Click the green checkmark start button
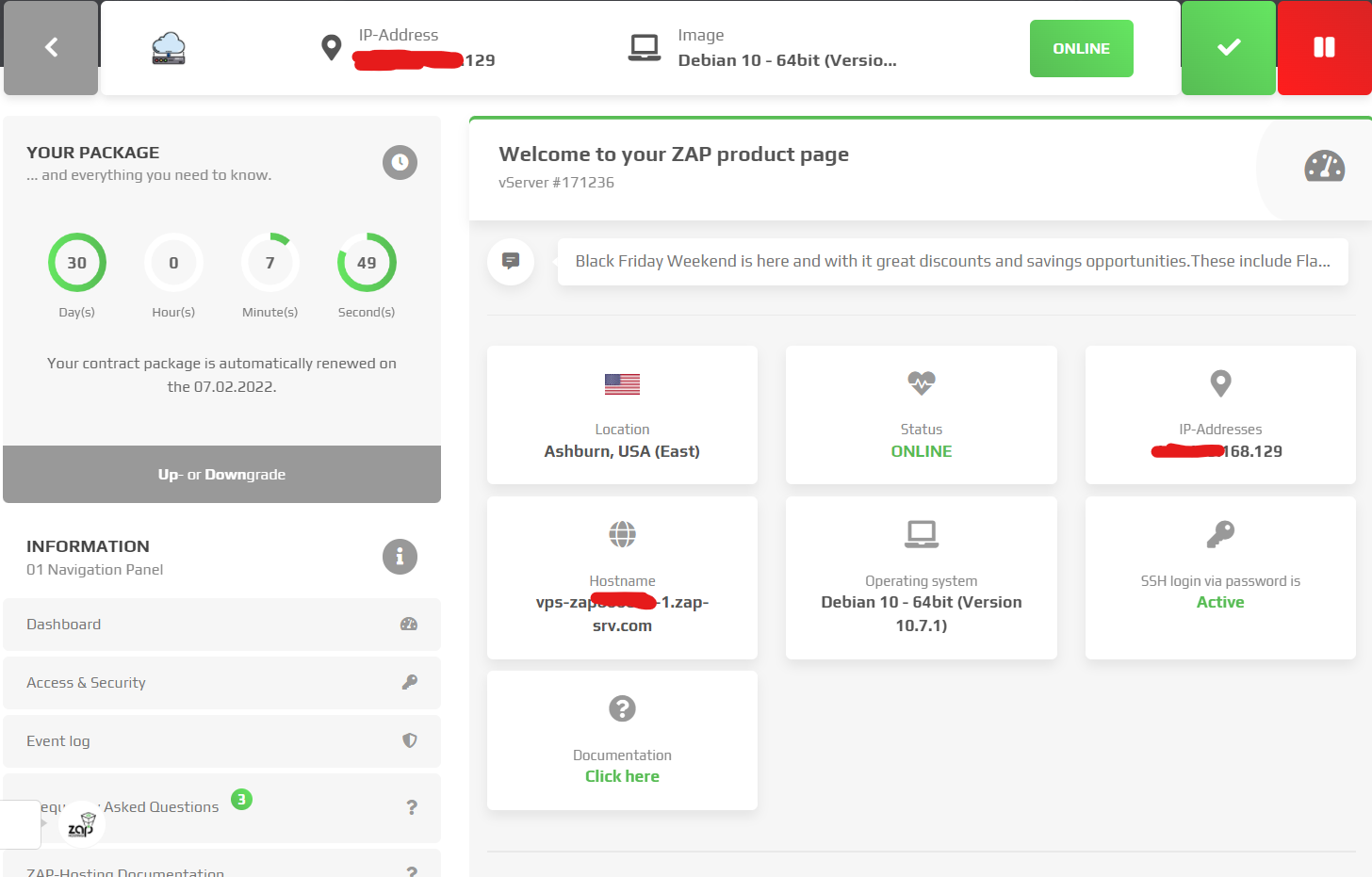The height and width of the screenshot is (877, 1372). pos(1229,48)
